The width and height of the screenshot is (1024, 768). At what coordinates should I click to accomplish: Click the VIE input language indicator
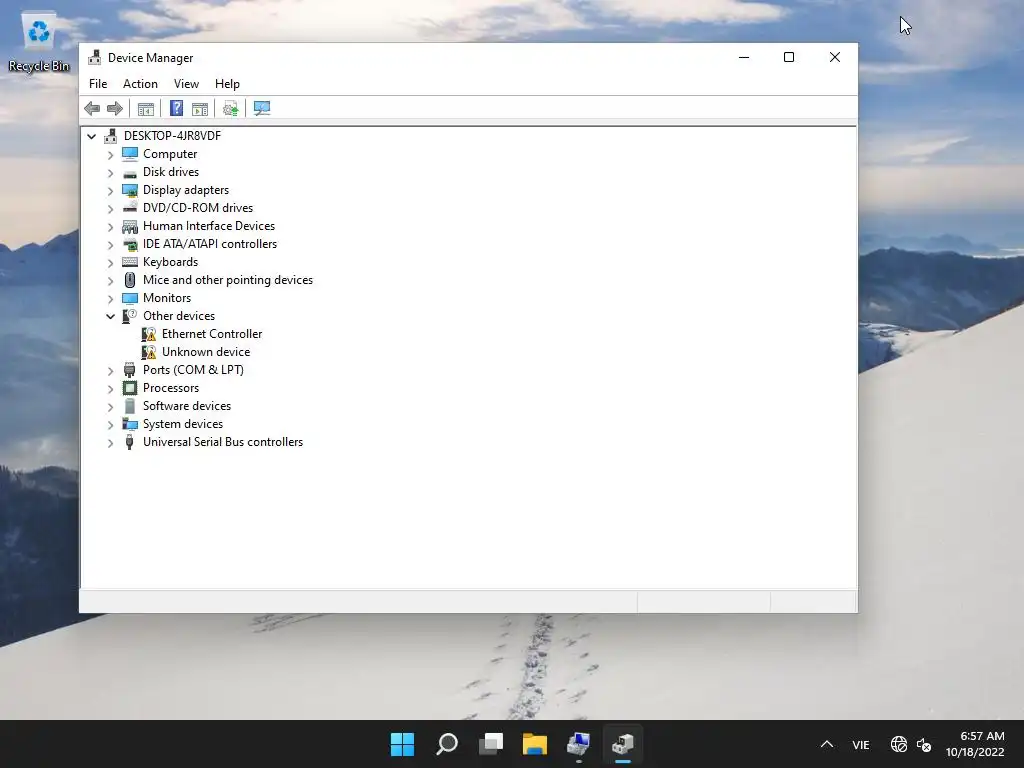tap(861, 744)
